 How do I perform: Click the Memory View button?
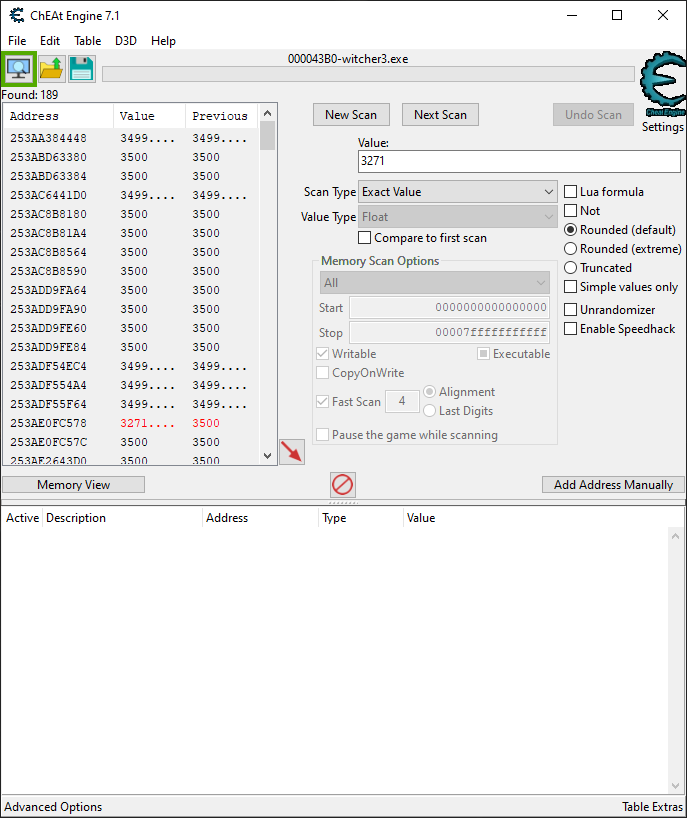pos(74,485)
